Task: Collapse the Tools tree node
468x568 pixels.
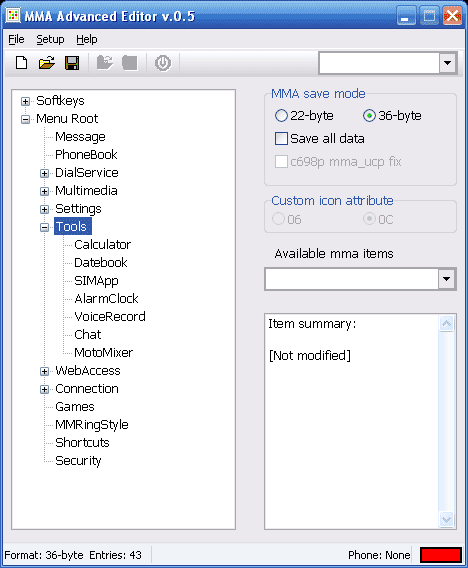Action: click(44, 227)
